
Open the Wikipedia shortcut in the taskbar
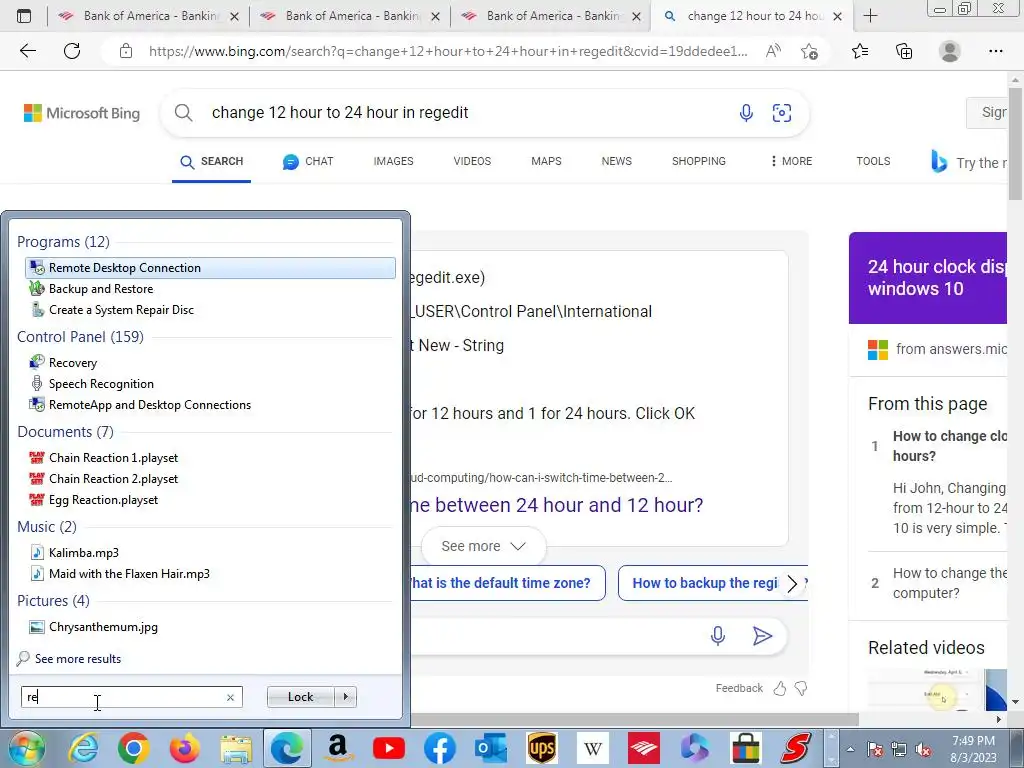tap(593, 748)
